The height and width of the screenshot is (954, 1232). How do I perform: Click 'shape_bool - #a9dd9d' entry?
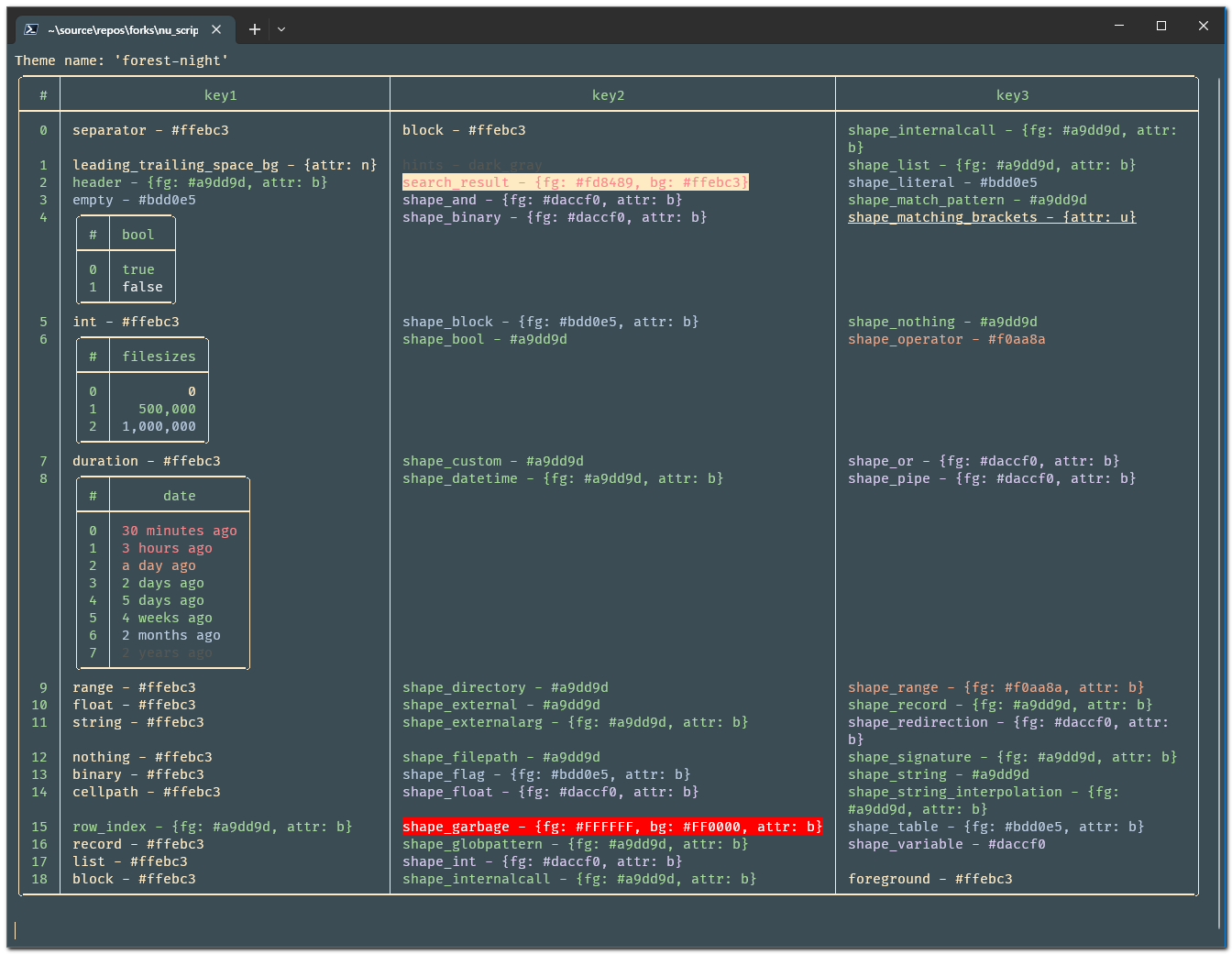pos(485,339)
